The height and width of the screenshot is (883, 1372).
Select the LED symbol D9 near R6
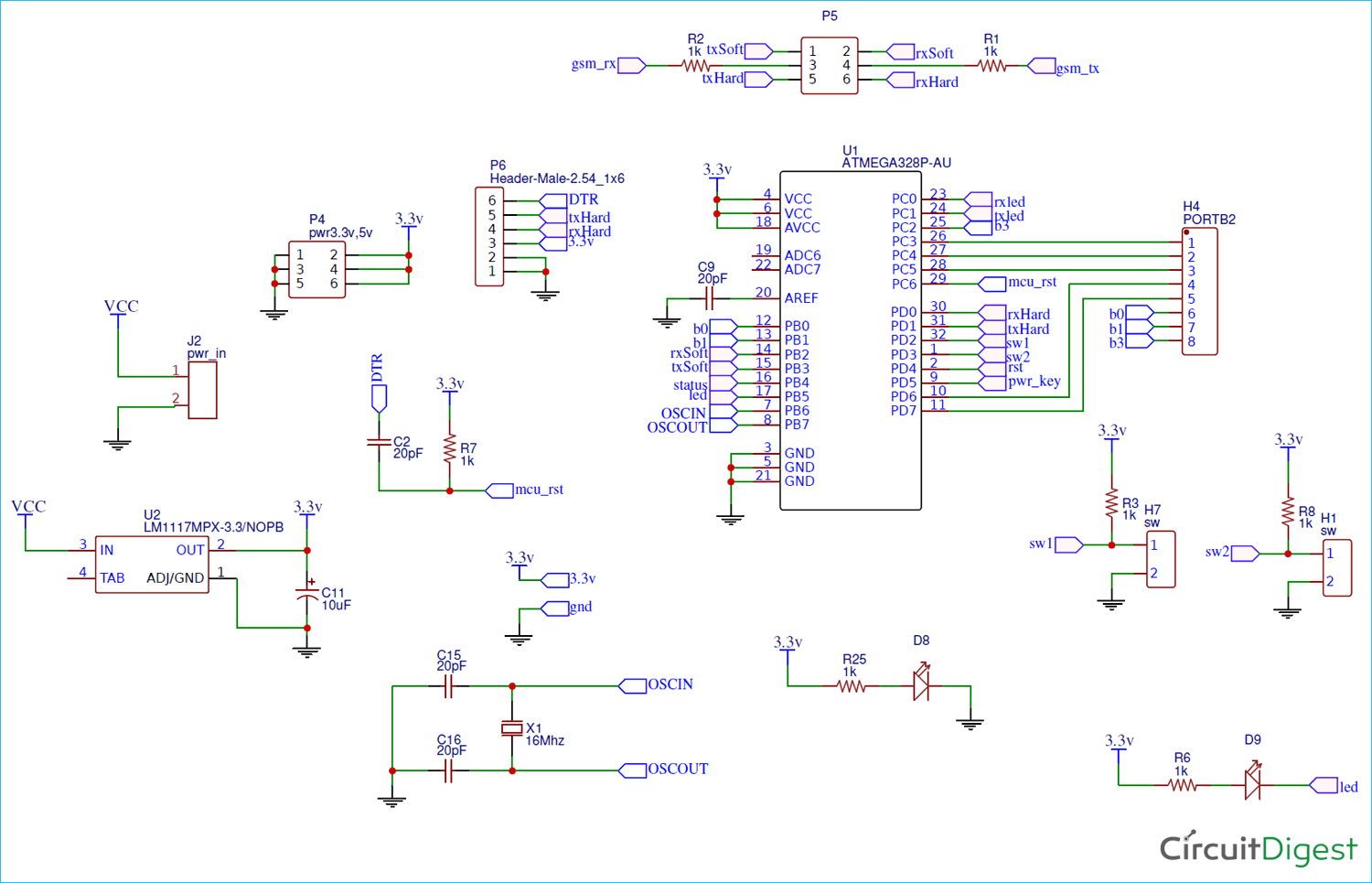[1253, 782]
